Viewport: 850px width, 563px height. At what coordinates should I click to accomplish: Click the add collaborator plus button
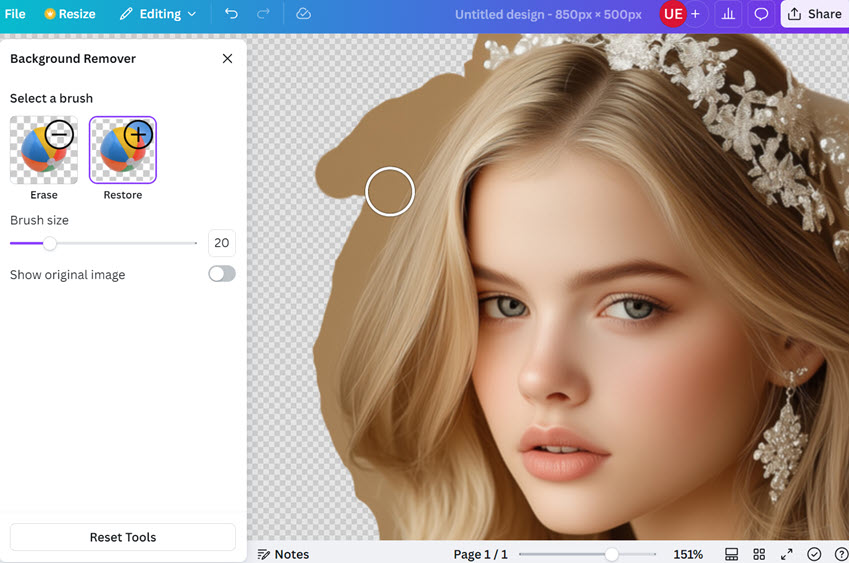pos(695,14)
